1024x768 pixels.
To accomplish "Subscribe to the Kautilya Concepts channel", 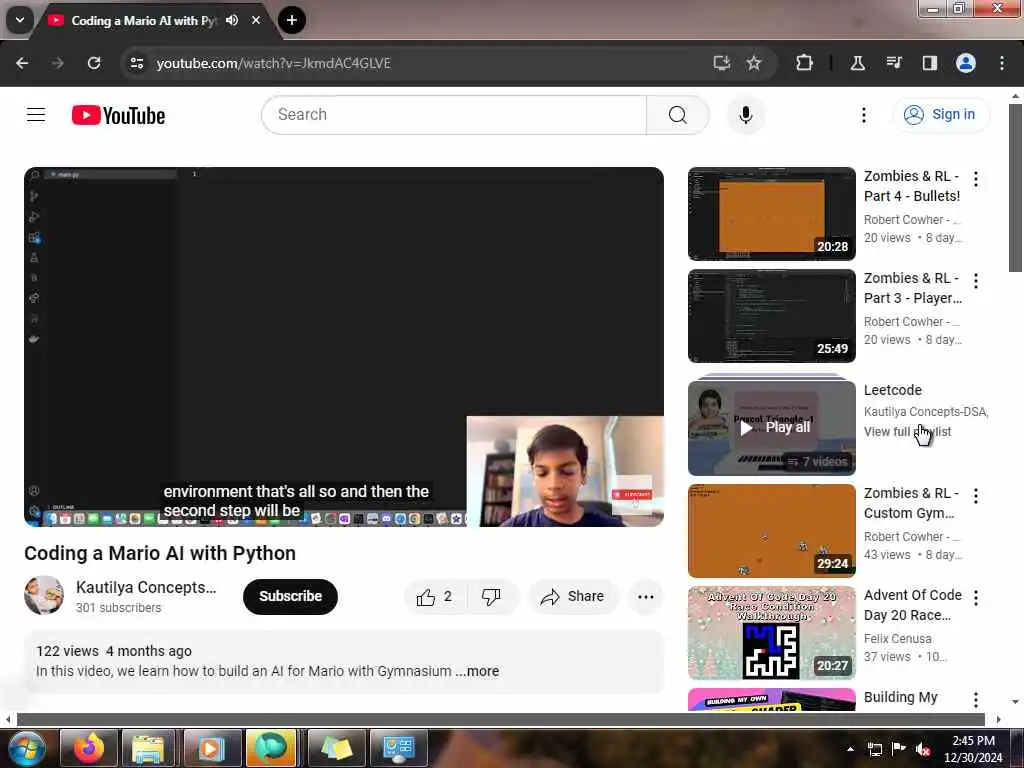I will [290, 596].
